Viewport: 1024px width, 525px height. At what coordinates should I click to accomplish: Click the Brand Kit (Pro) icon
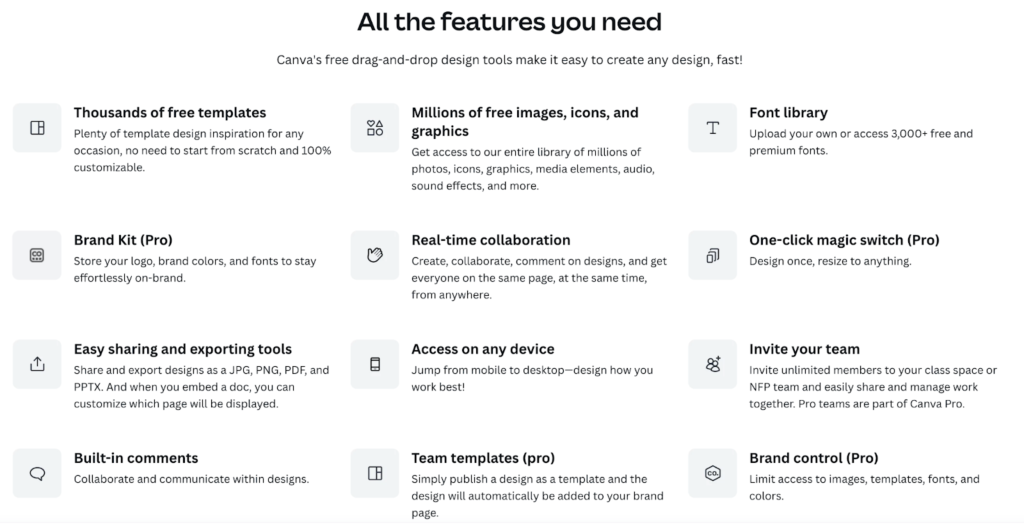[x=37, y=255]
